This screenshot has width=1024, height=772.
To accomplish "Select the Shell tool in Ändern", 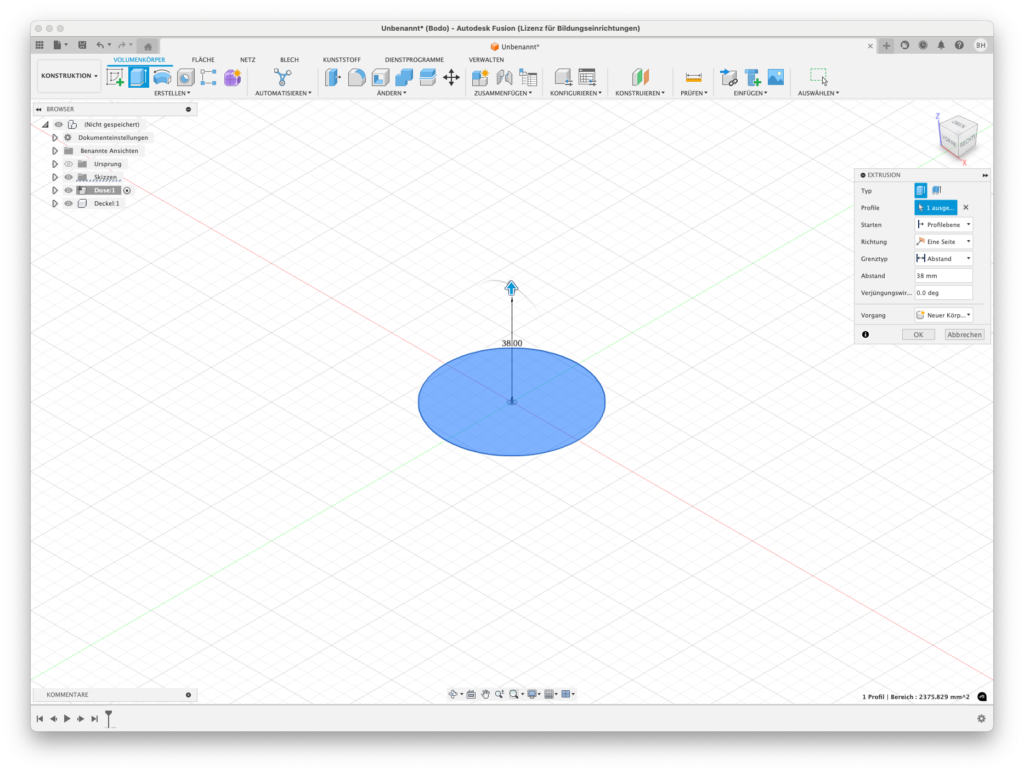I will [x=380, y=77].
